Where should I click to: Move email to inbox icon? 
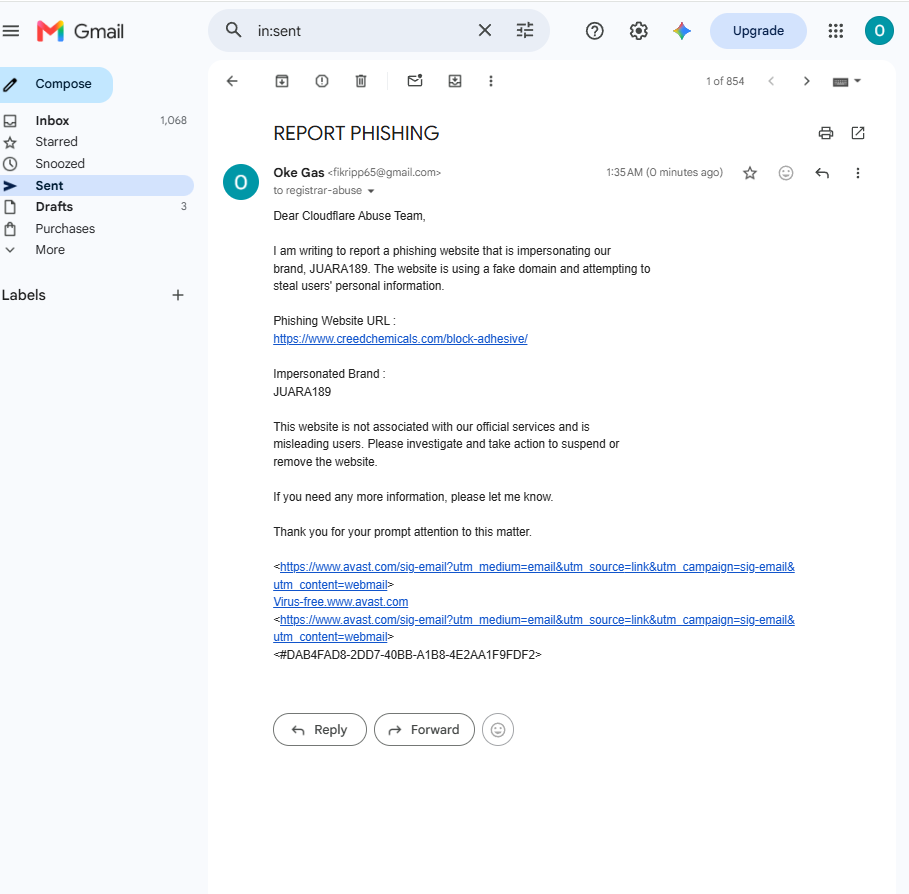pos(455,81)
